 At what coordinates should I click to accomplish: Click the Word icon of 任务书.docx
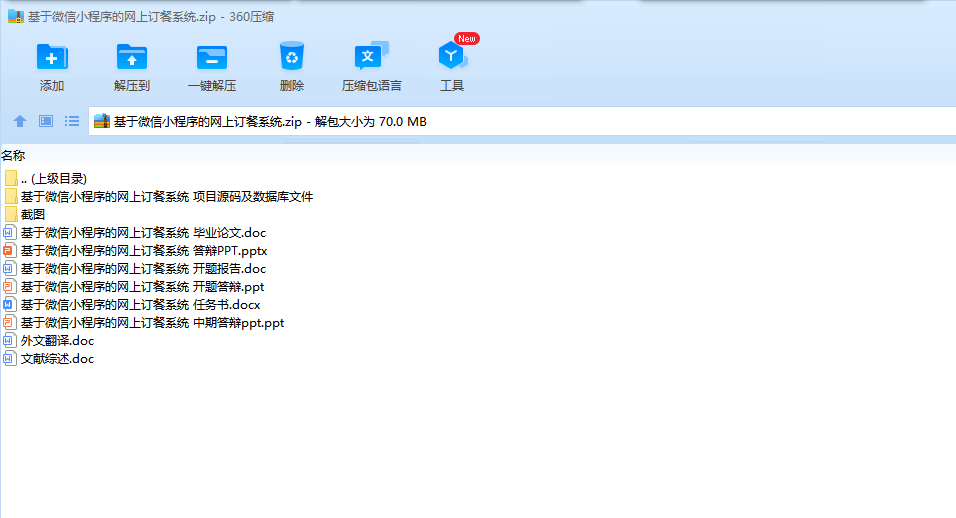[x=9, y=305]
